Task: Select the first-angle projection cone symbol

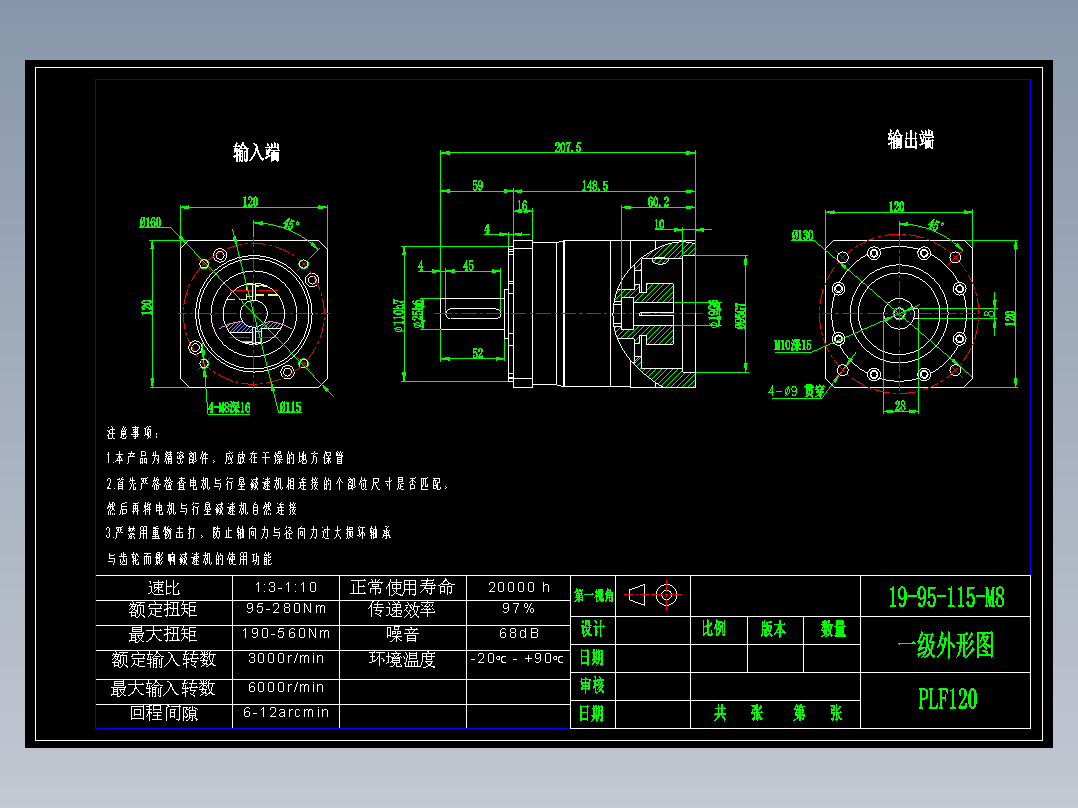Action: click(x=637, y=594)
